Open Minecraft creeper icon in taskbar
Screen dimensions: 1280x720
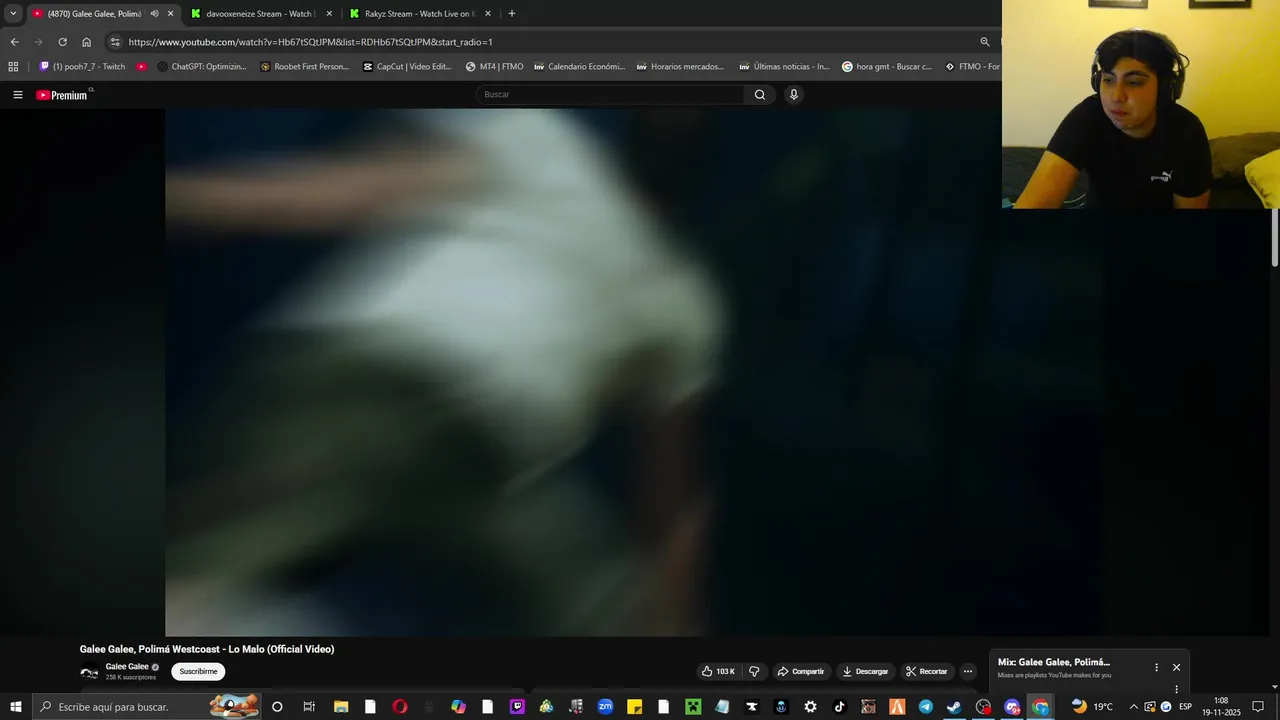click(x=693, y=707)
